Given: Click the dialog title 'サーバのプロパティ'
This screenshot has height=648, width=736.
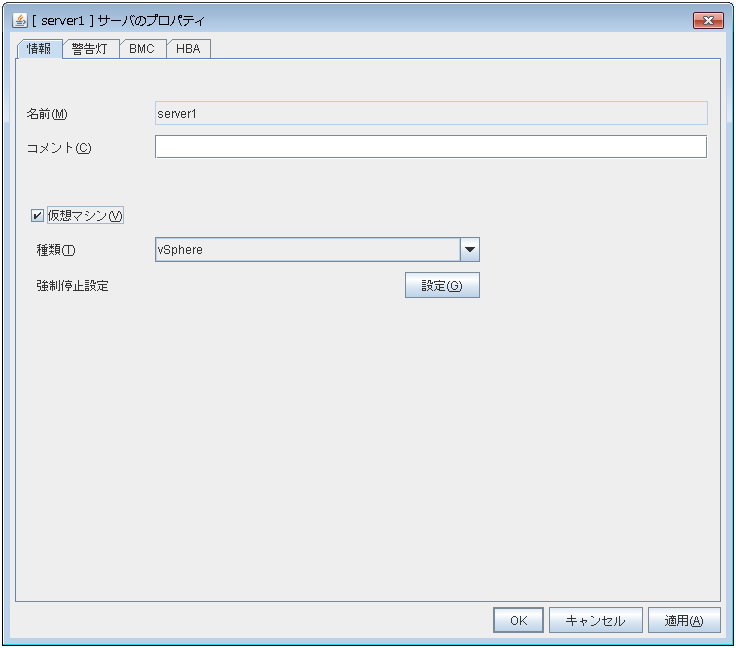Looking at the screenshot, I should click(x=158, y=20).
